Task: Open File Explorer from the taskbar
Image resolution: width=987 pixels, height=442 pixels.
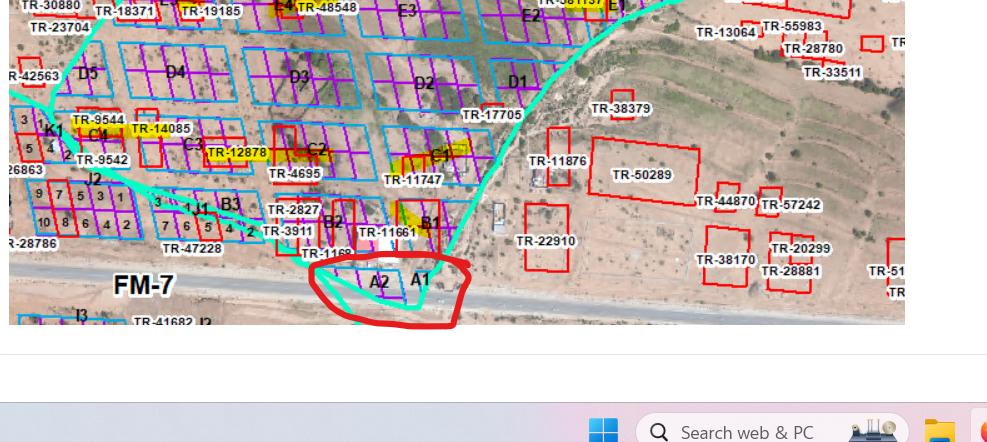Action: point(939,431)
